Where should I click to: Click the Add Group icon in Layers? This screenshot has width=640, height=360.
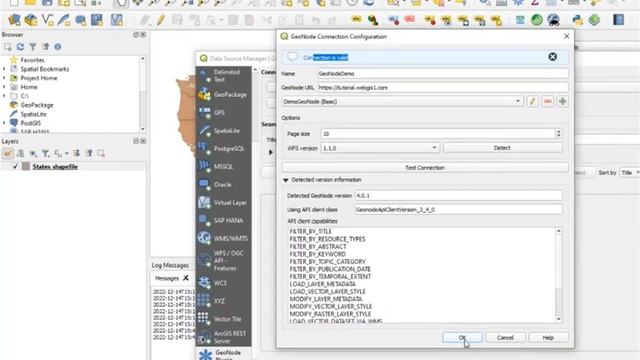pos(20,153)
